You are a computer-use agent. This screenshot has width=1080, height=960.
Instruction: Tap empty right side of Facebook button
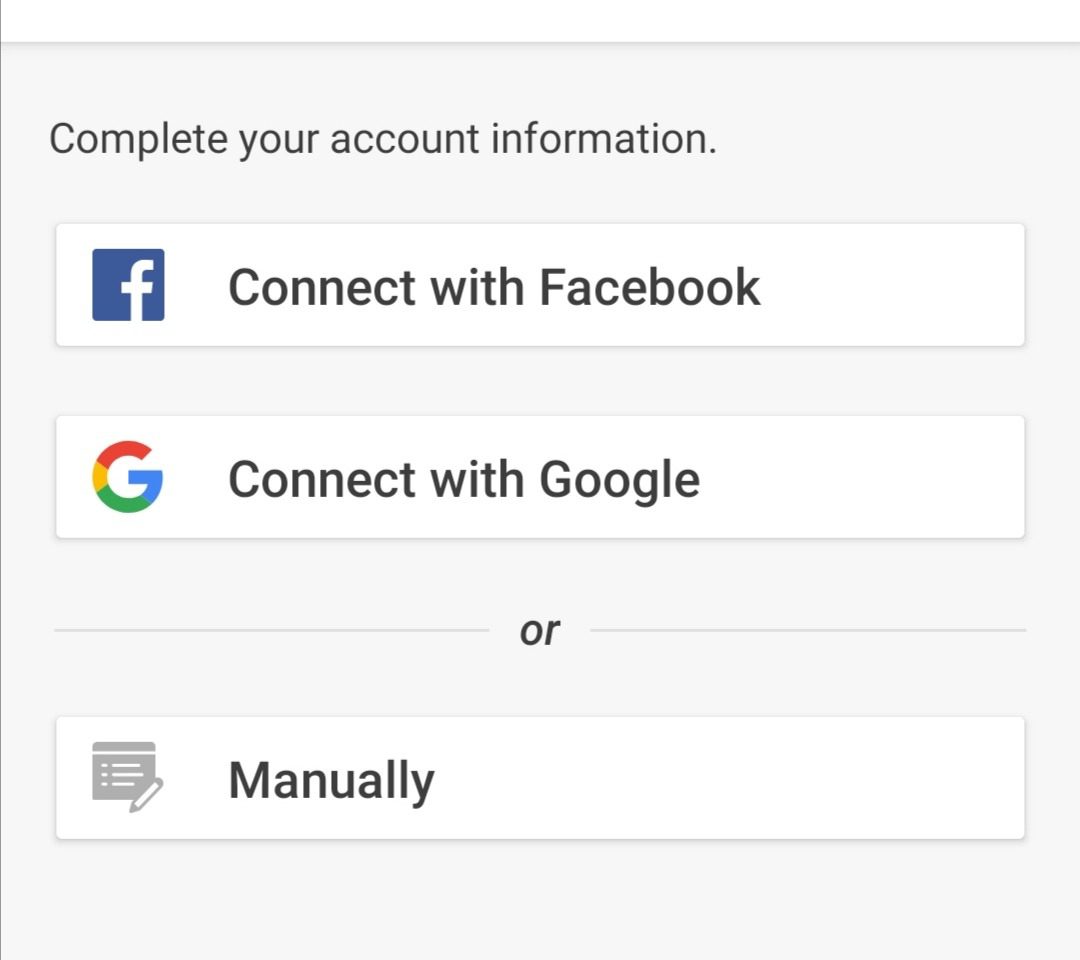tap(900, 285)
